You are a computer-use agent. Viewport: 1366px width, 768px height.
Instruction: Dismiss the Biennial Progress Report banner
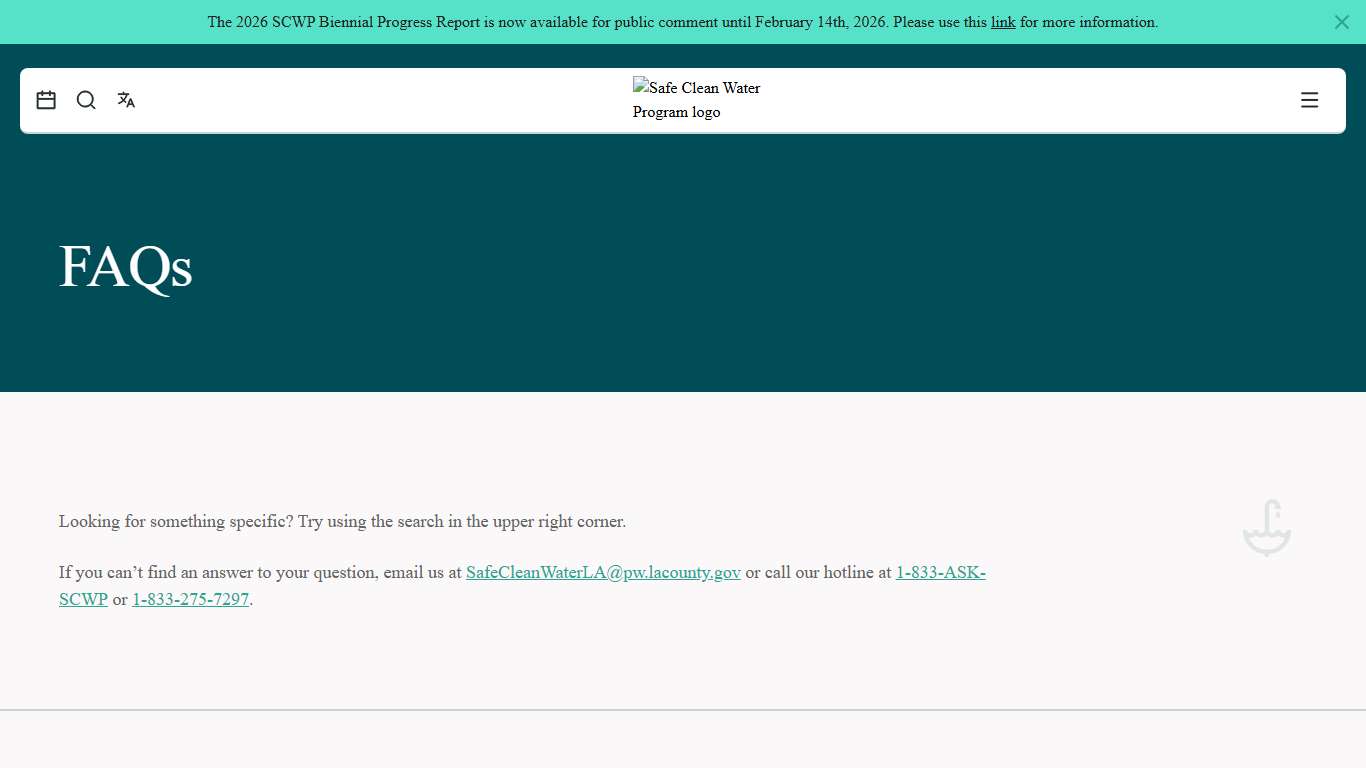1341,22
